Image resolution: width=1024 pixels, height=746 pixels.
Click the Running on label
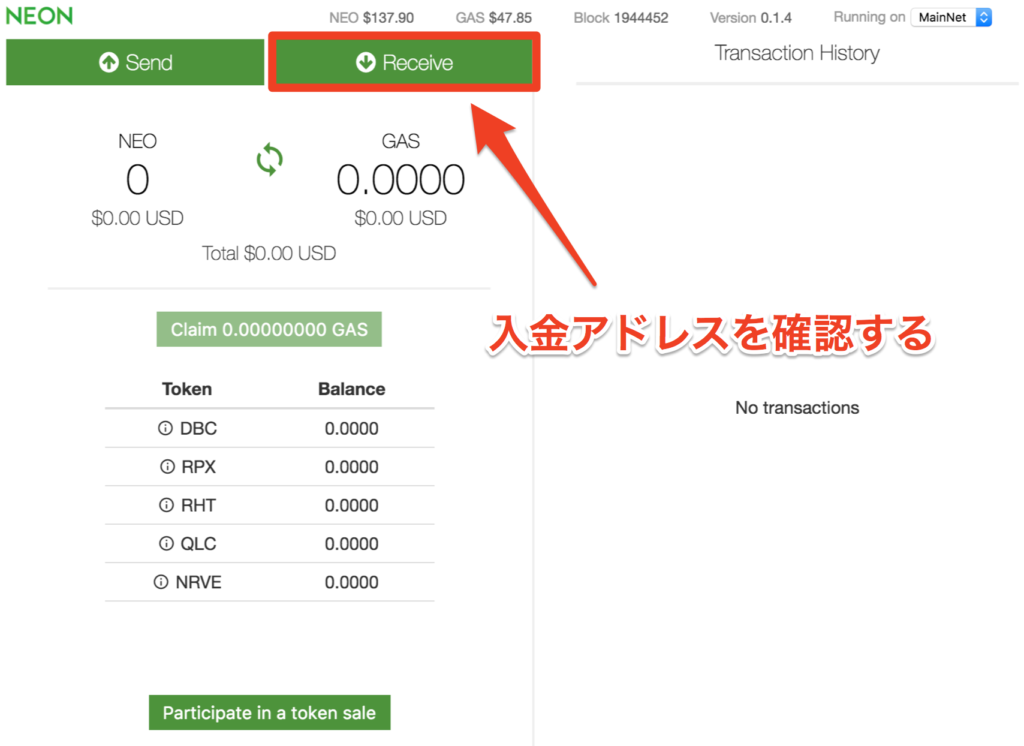(869, 18)
